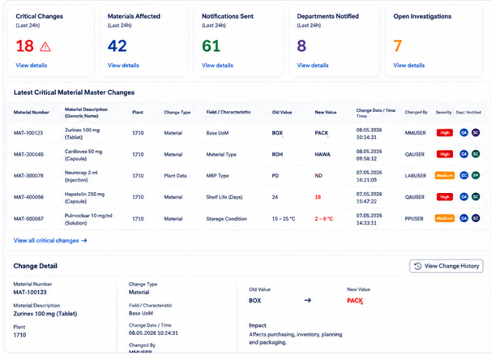Follow the View all critical changes link
Screen dimensions: 492x360
tap(50, 240)
